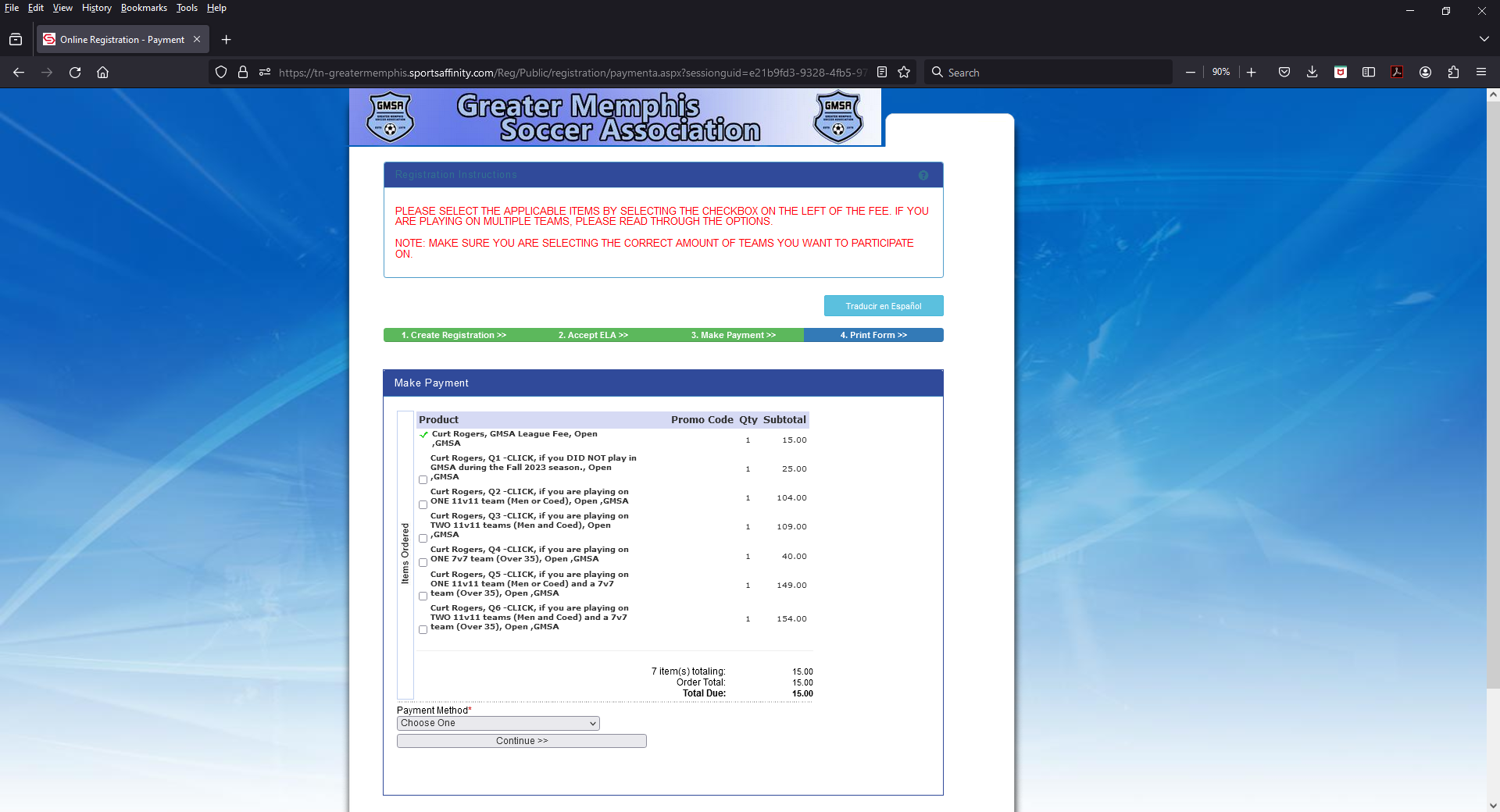1500x812 pixels.
Task: Open the Edit menu
Action: 36,8
